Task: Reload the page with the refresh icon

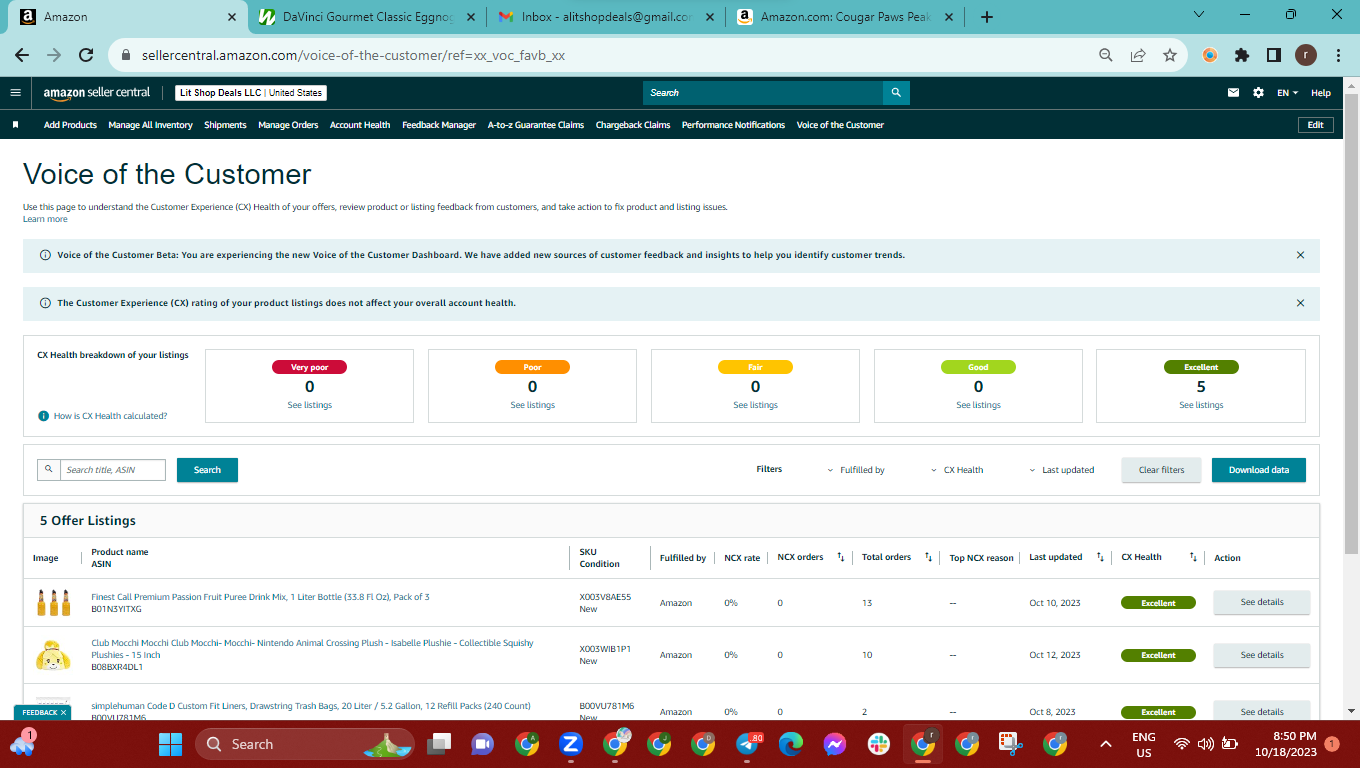Action: 86,56
